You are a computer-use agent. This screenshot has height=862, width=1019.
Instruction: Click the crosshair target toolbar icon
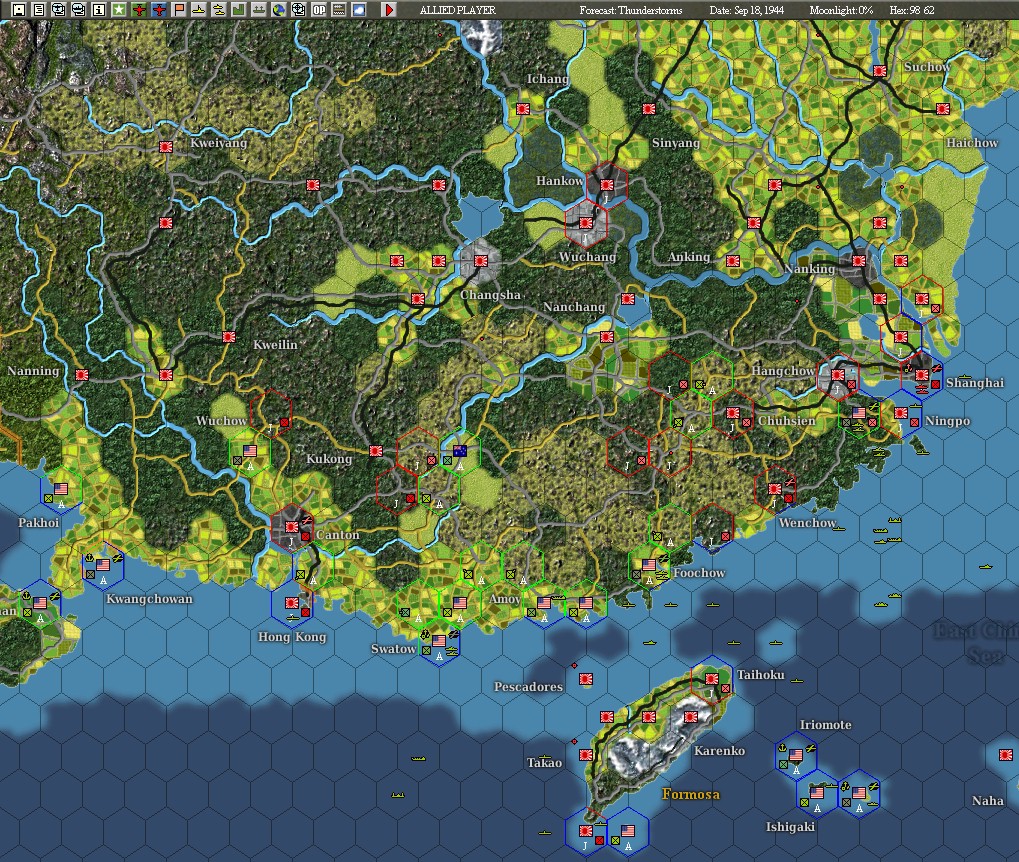[299, 10]
